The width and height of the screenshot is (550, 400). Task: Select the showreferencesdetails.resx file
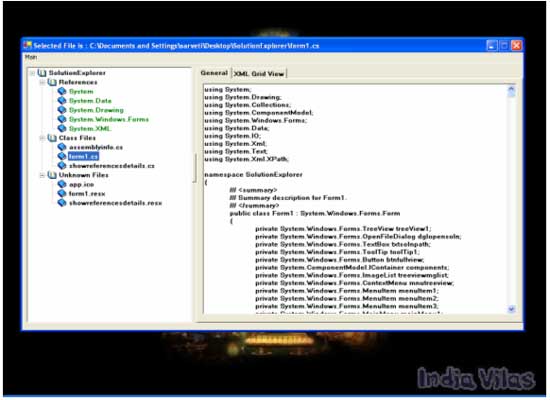pos(115,203)
